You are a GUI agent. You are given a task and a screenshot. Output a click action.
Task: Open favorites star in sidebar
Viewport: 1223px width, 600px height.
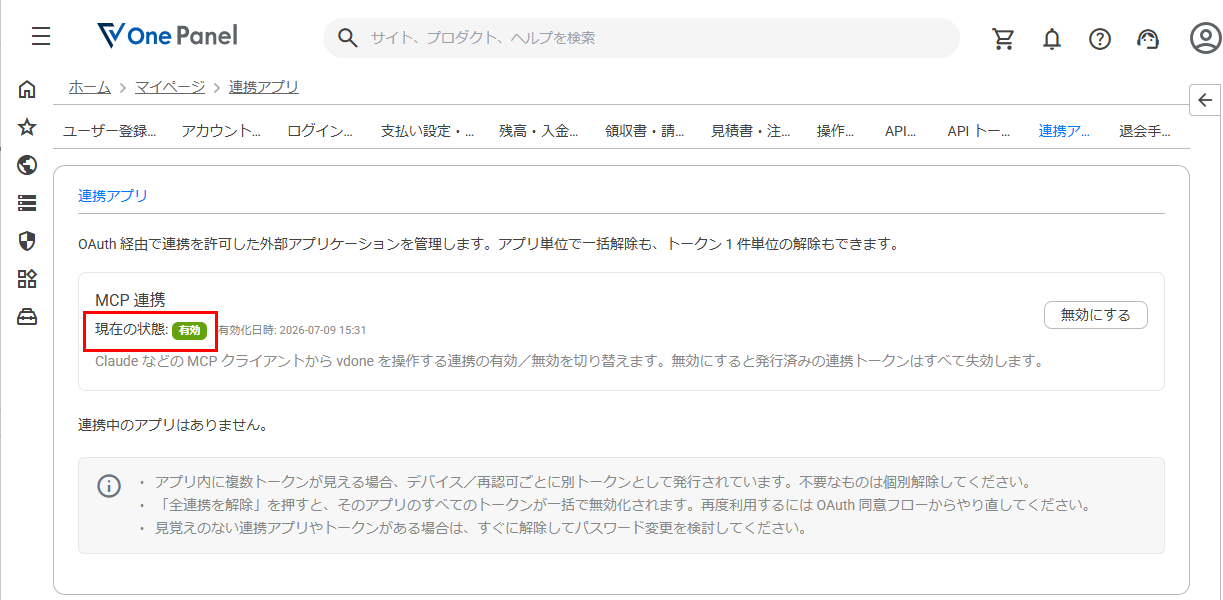pos(27,127)
